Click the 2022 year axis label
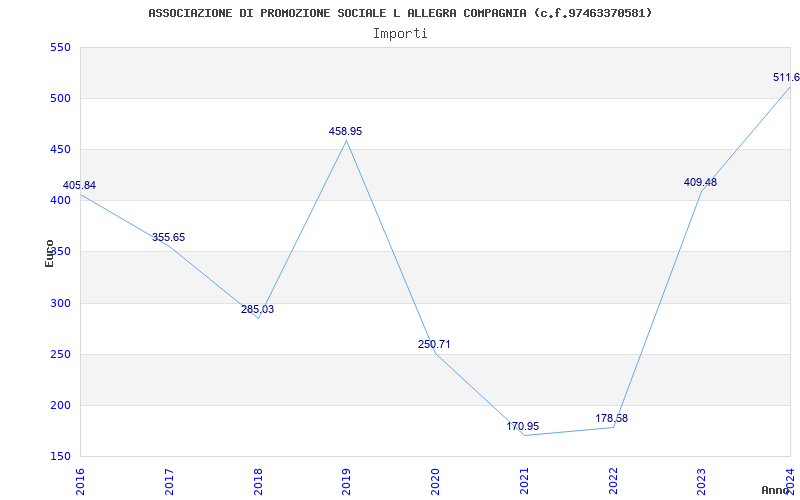This screenshot has height=500, width=800. tap(613, 481)
